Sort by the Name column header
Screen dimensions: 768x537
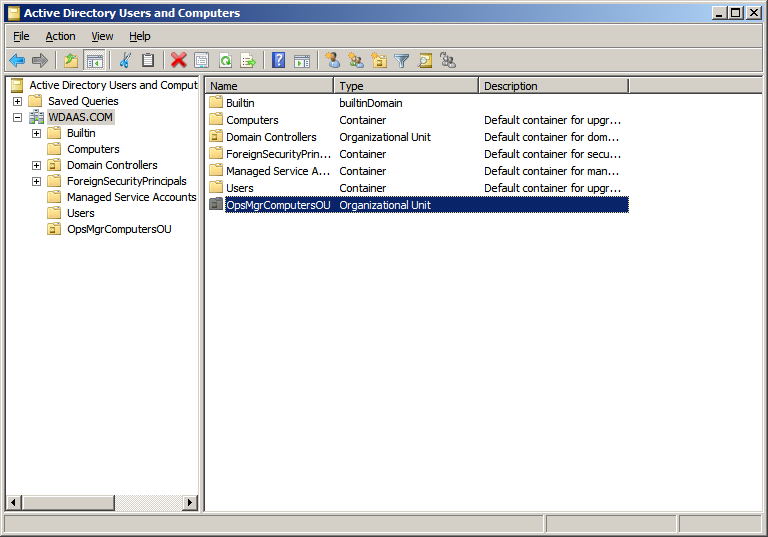[x=269, y=86]
